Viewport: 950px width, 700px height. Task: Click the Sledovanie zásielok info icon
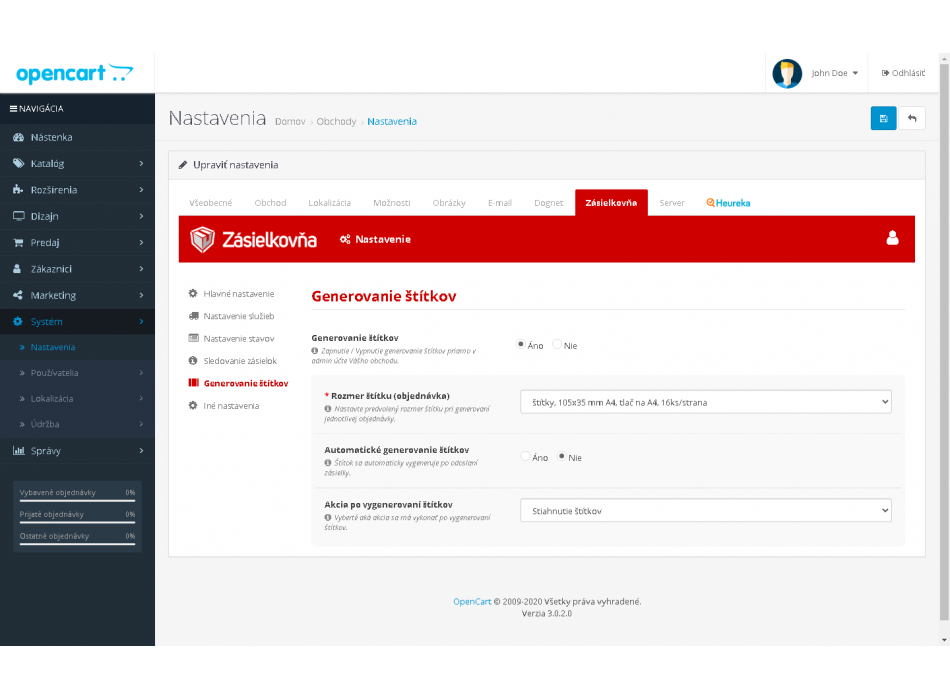coord(193,361)
